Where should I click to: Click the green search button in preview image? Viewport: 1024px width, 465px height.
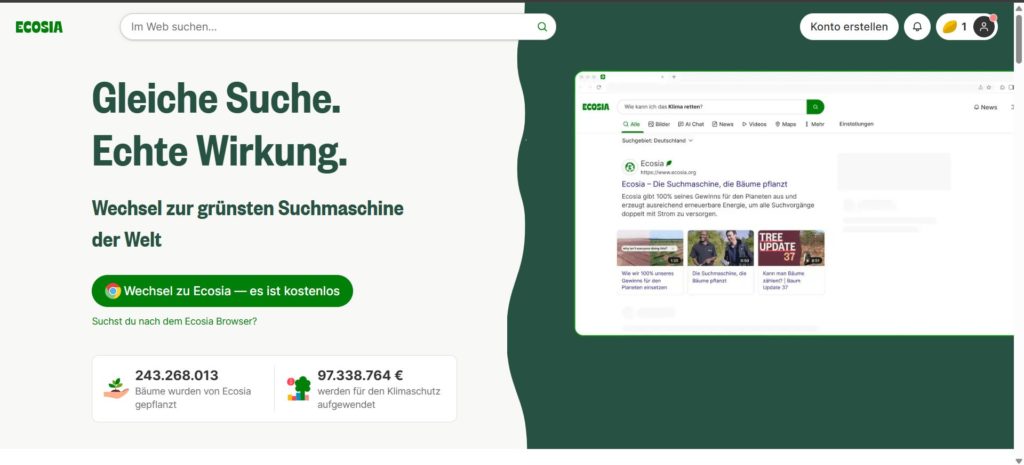click(x=815, y=106)
